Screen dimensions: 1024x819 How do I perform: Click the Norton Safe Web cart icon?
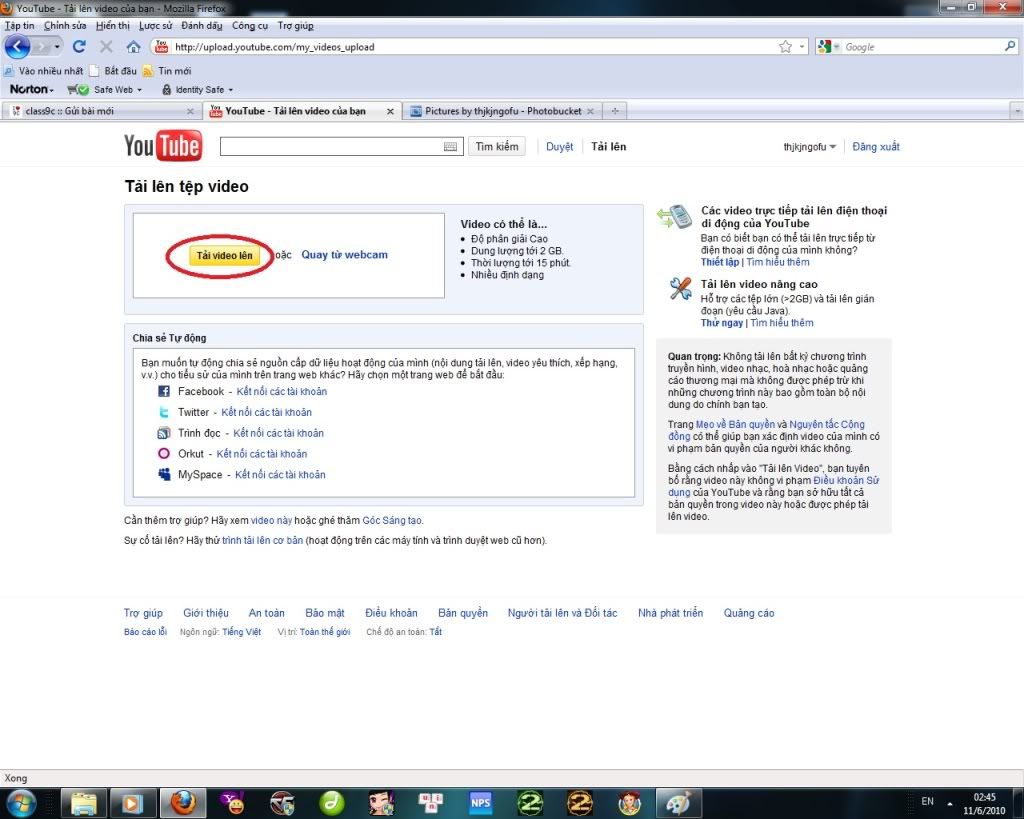78,89
